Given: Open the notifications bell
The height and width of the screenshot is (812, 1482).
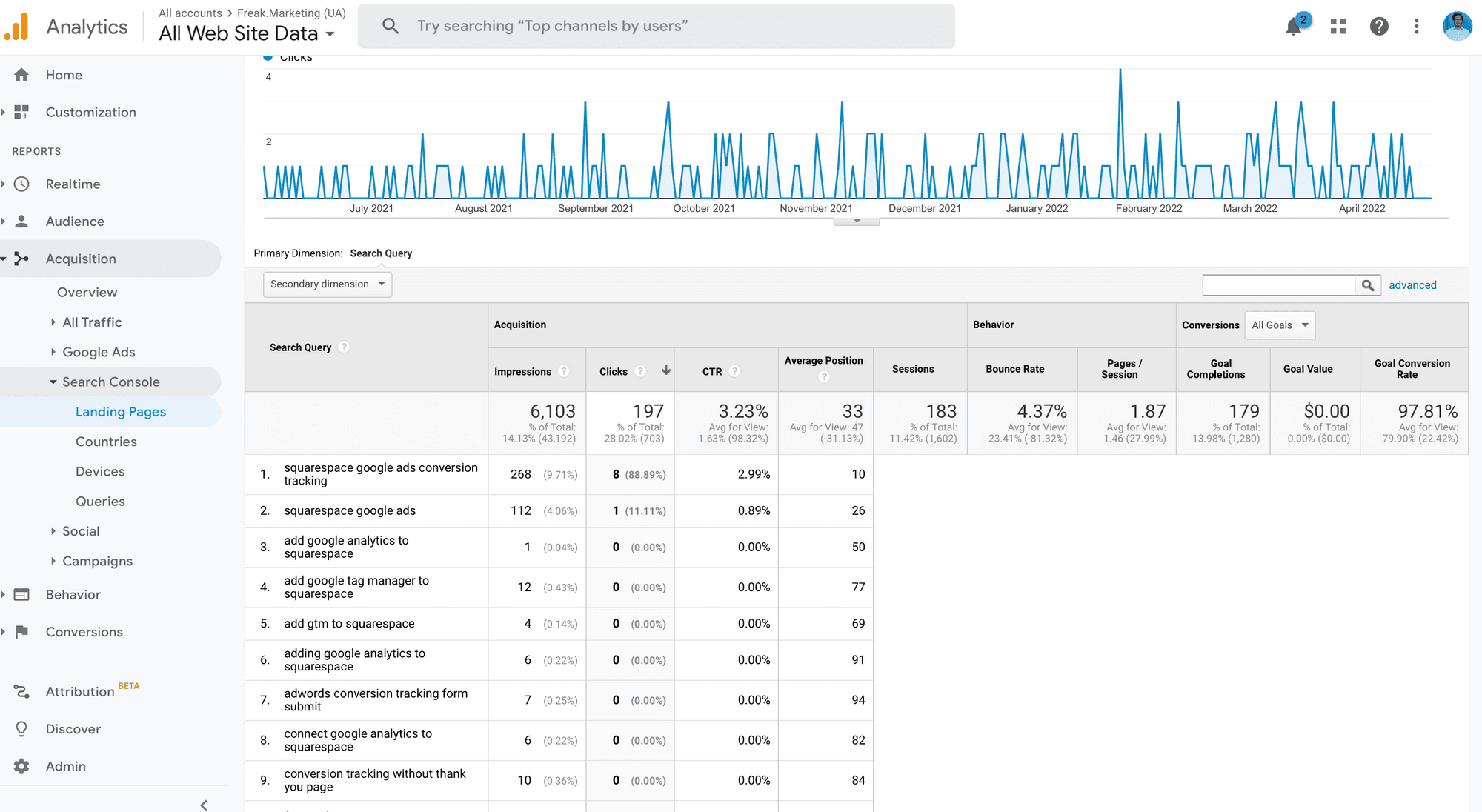Looking at the screenshot, I should tap(1294, 27).
